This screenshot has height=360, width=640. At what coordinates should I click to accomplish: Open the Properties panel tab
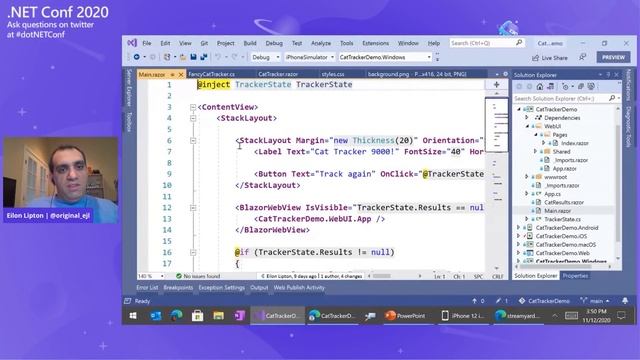coord(575,276)
